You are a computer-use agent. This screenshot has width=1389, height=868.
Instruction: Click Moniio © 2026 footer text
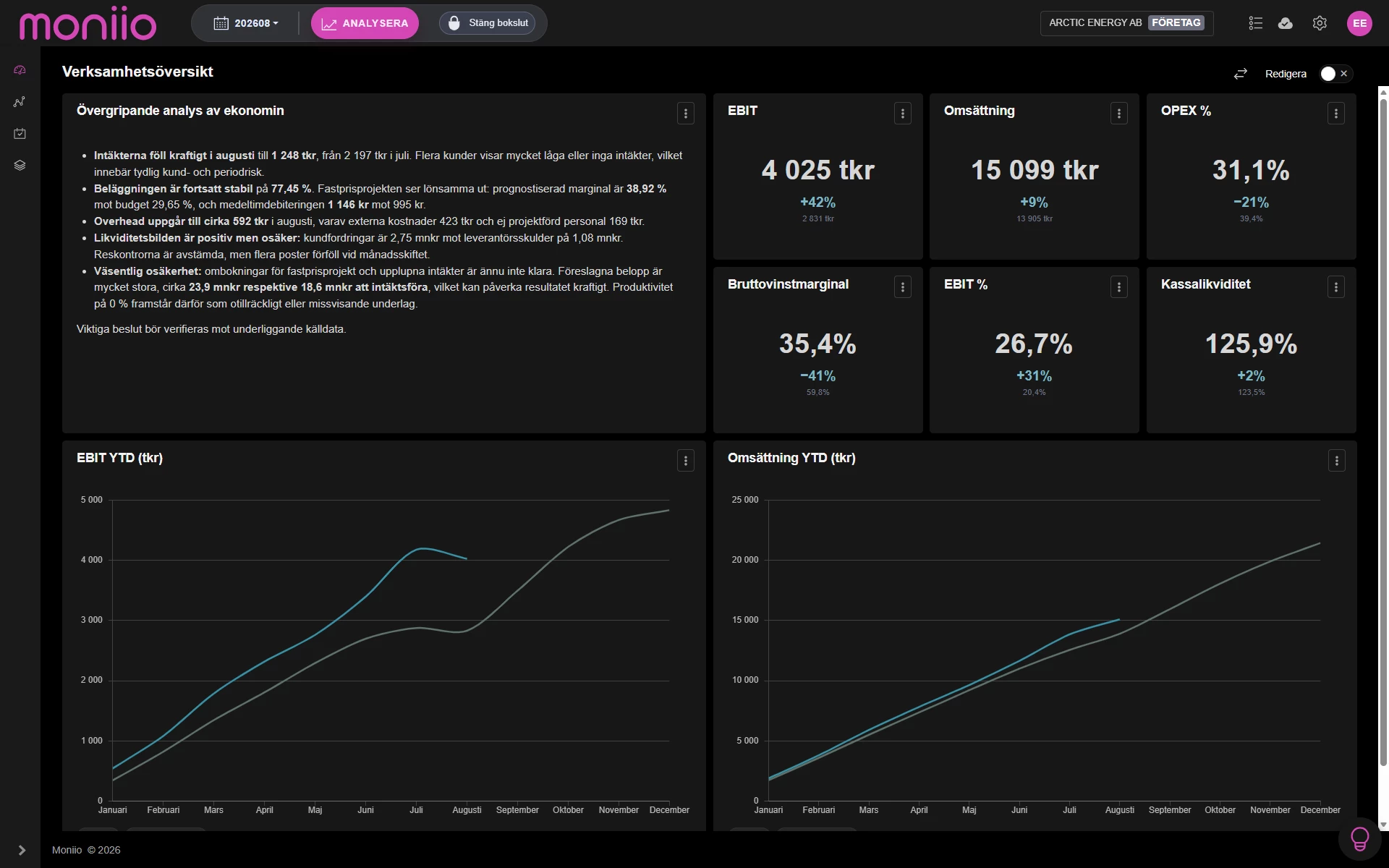[86, 850]
